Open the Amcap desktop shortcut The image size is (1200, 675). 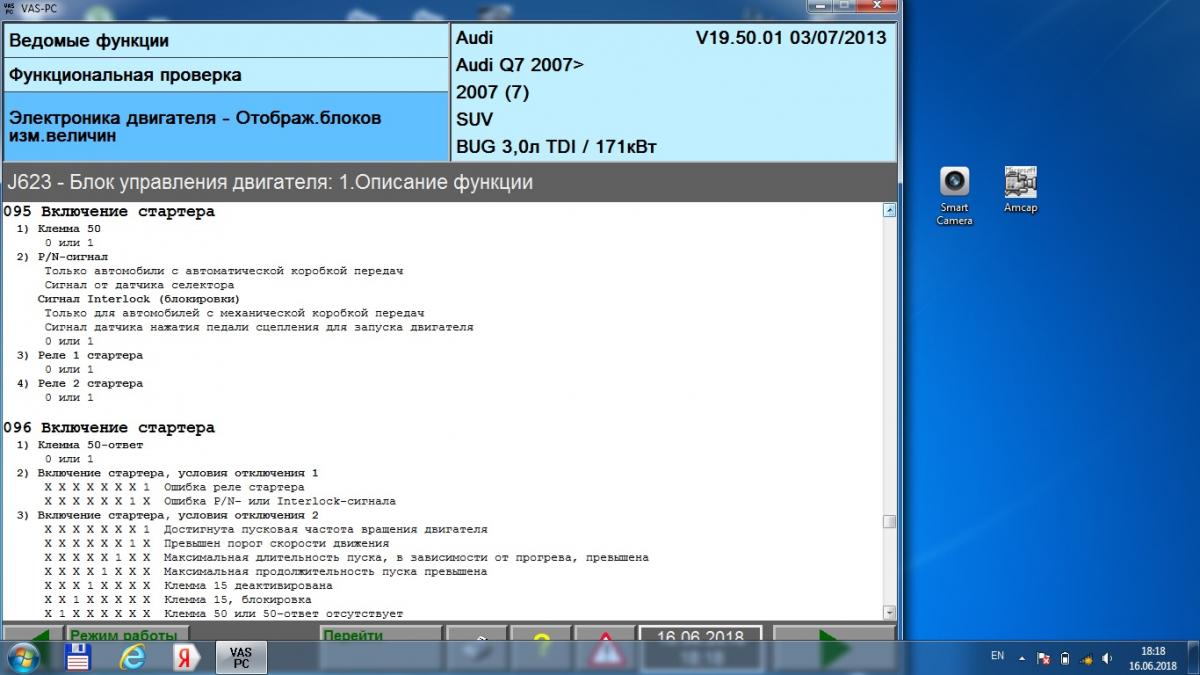point(1020,190)
